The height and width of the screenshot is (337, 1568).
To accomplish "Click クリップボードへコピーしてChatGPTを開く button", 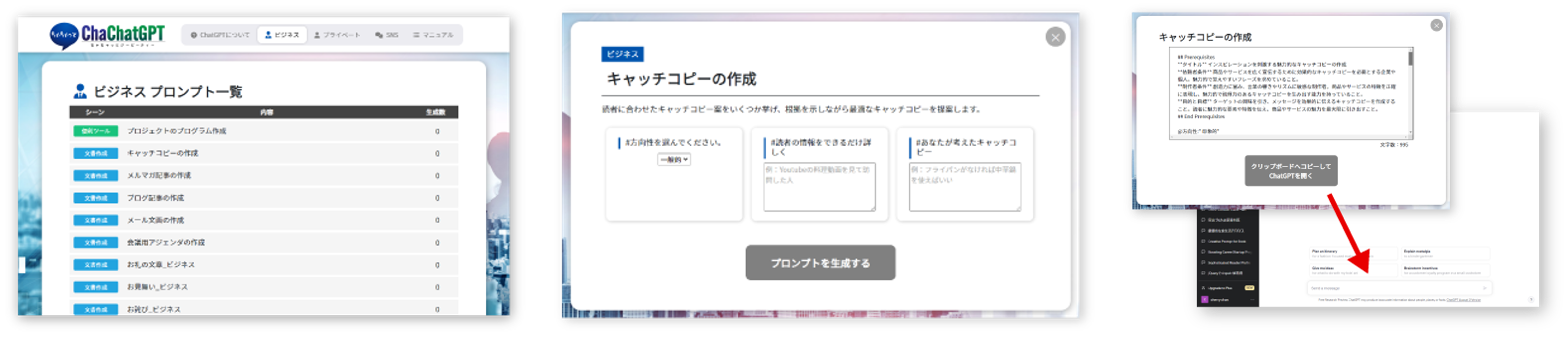I will pos(1291,171).
